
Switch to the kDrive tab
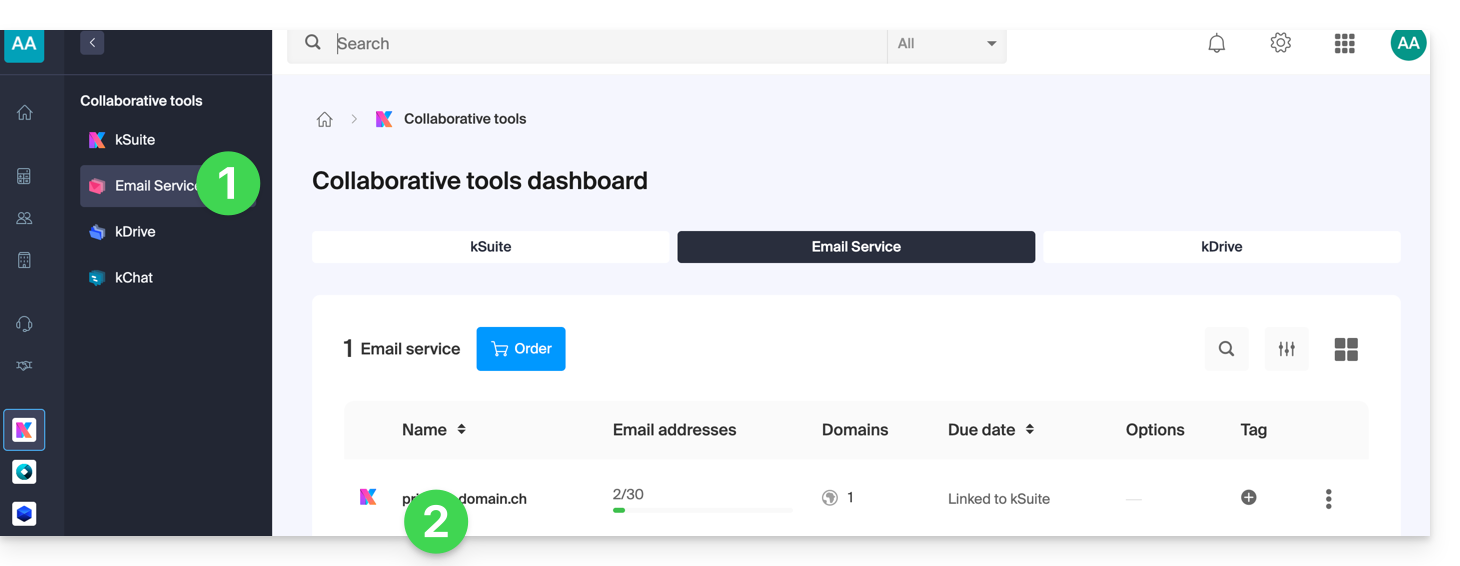coord(1221,247)
